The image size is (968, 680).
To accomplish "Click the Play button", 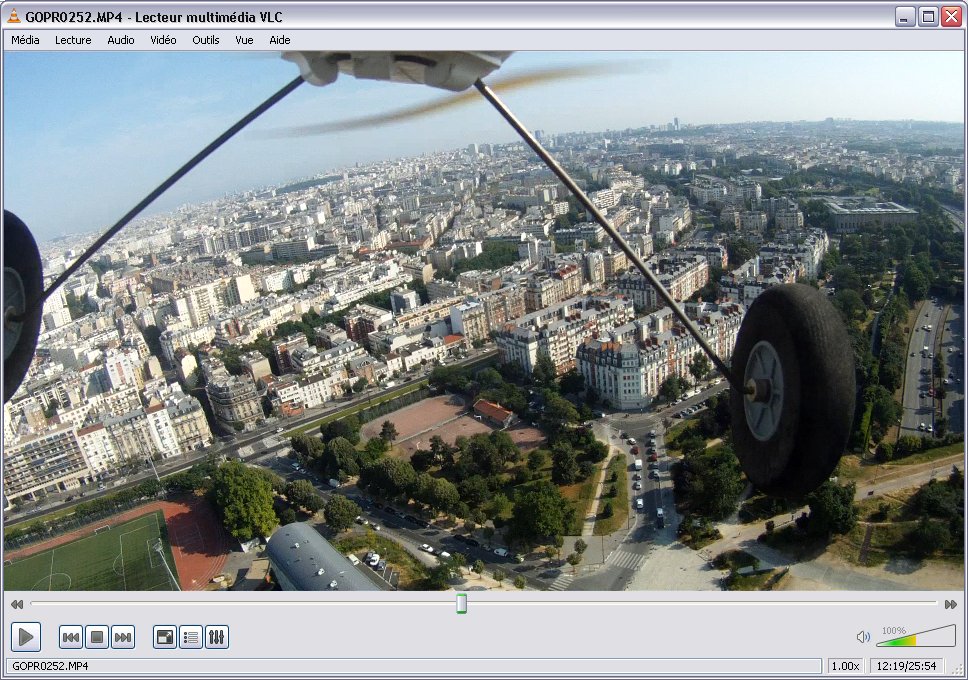I will (26, 637).
